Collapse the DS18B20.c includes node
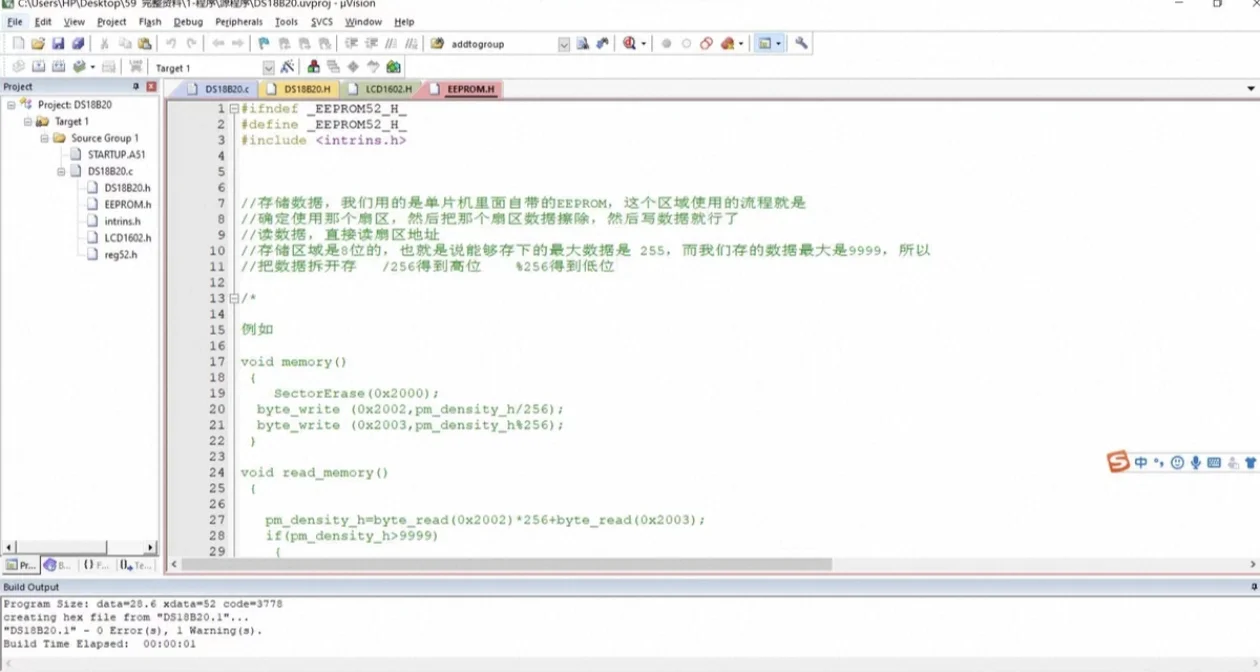Image resolution: width=1260 pixels, height=672 pixels. (x=61, y=171)
